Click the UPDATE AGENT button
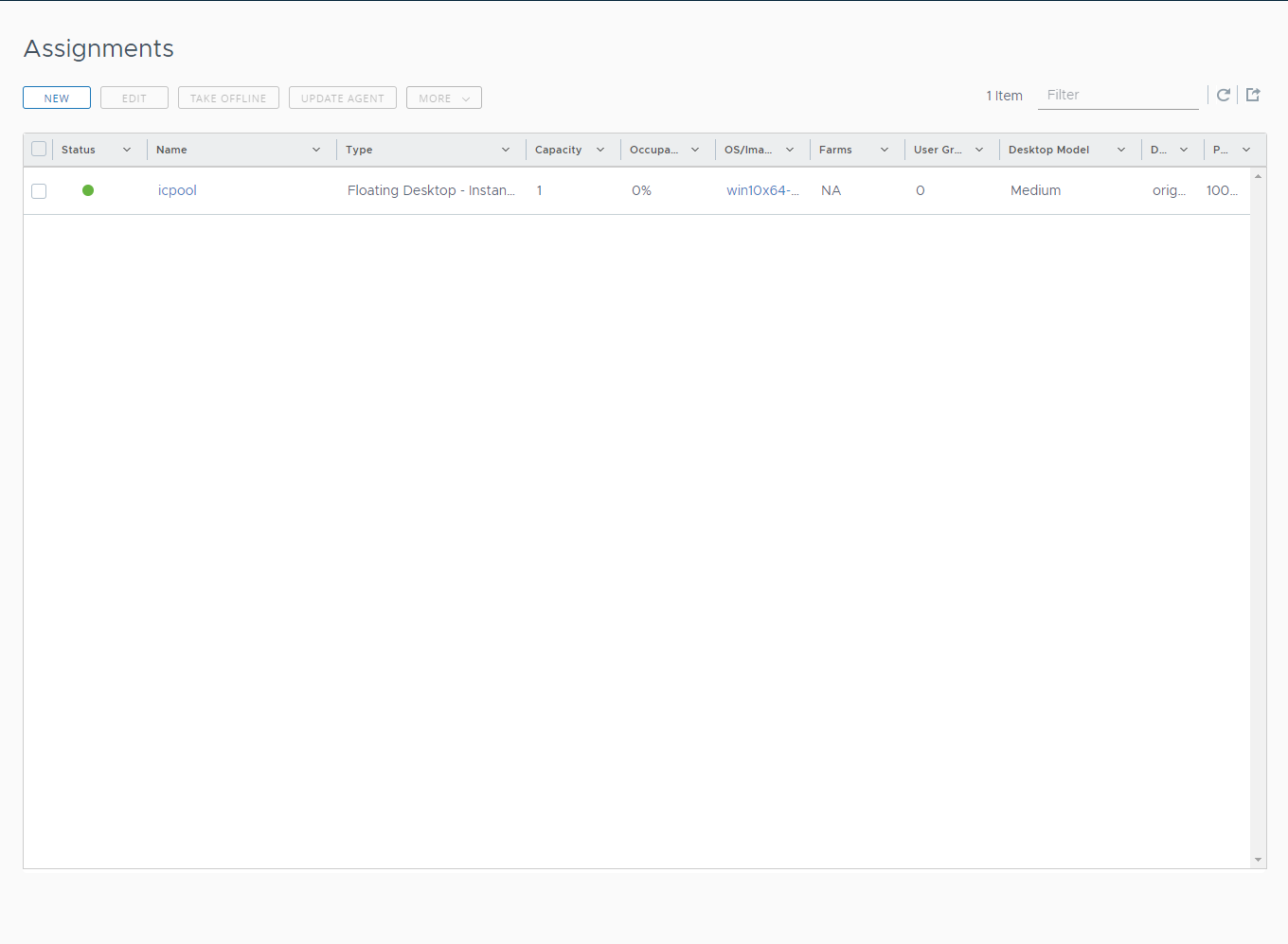This screenshot has width=1288, height=944. (x=343, y=98)
